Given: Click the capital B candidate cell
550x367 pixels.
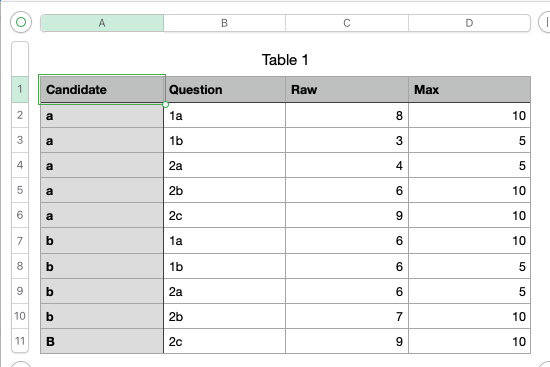Looking at the screenshot, I should 102,341.
